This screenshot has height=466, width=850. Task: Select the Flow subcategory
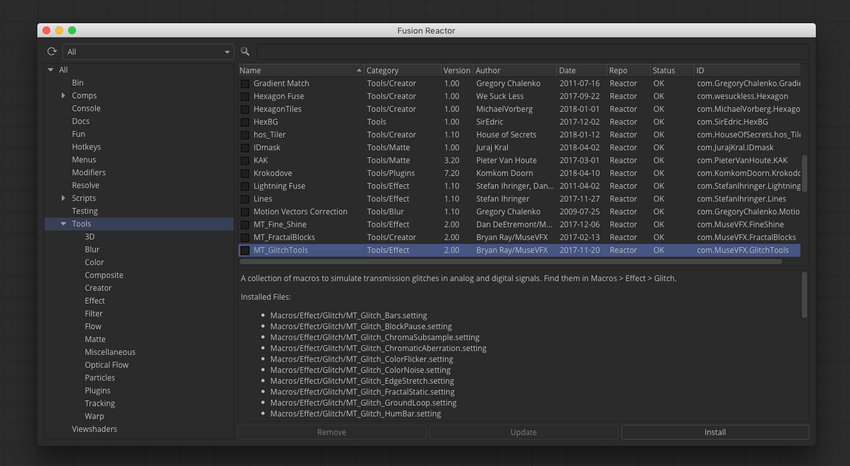point(93,327)
